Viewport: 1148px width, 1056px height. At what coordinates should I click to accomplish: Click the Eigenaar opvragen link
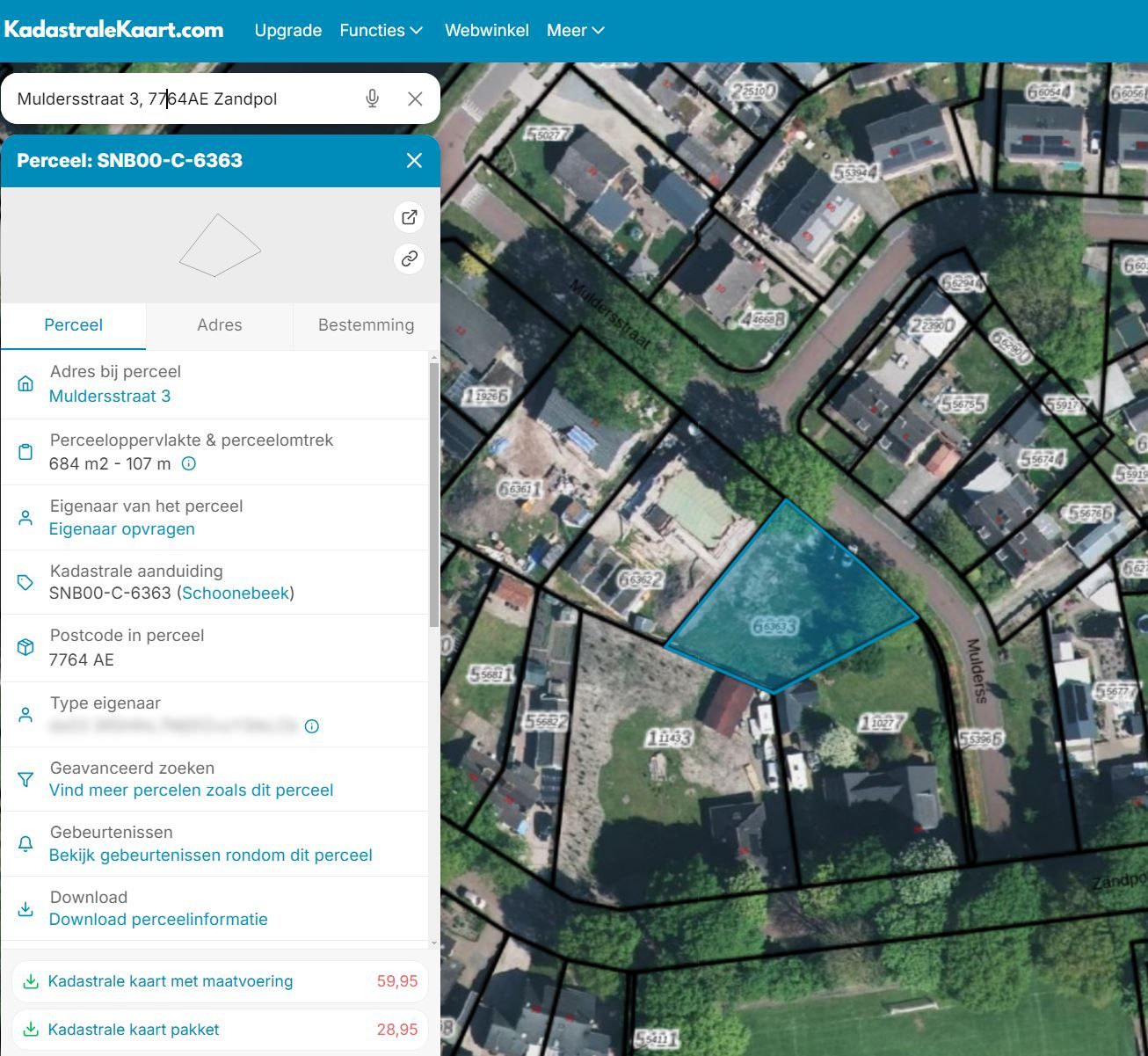click(x=121, y=528)
